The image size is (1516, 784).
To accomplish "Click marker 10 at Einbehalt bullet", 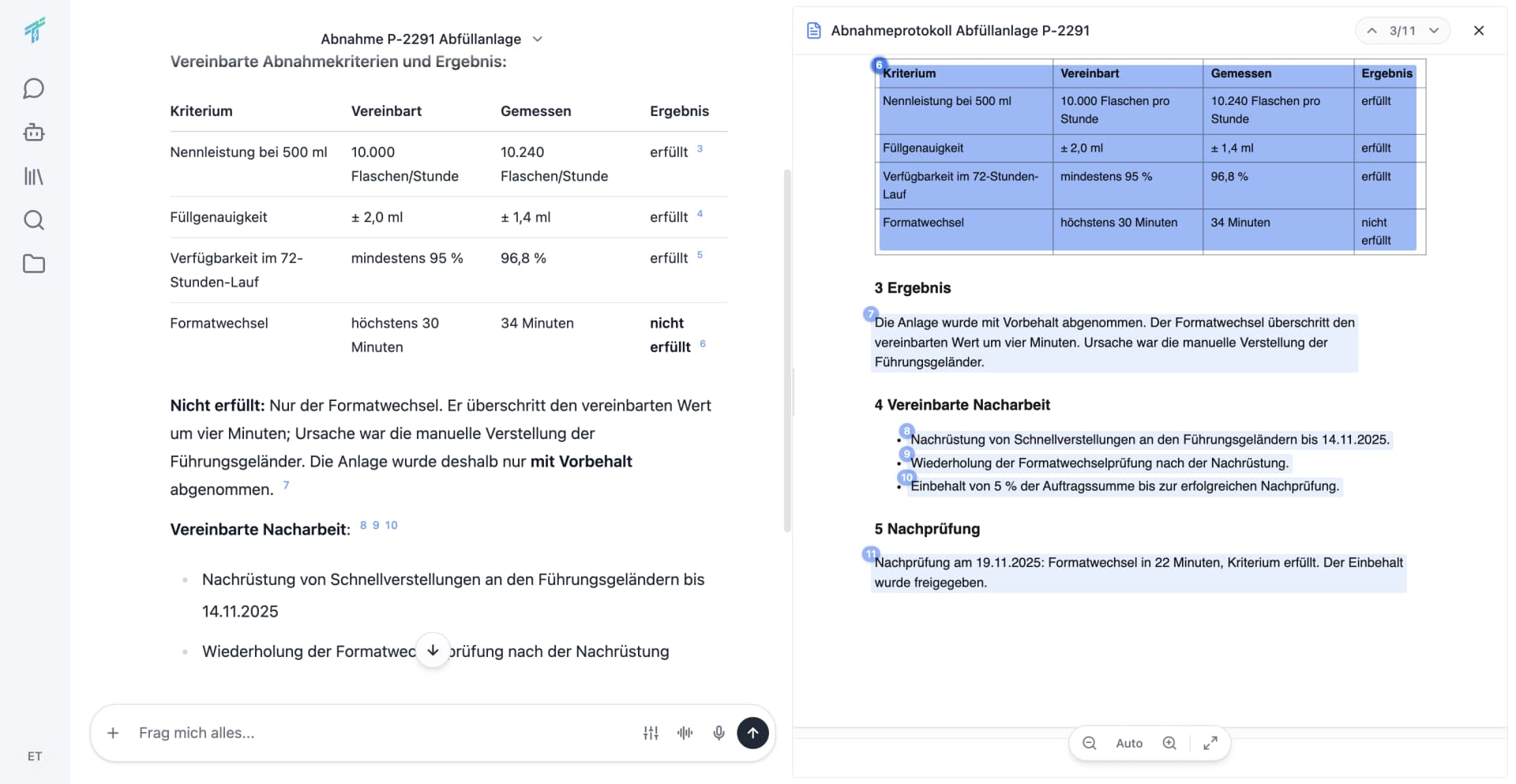I will tap(906, 478).
